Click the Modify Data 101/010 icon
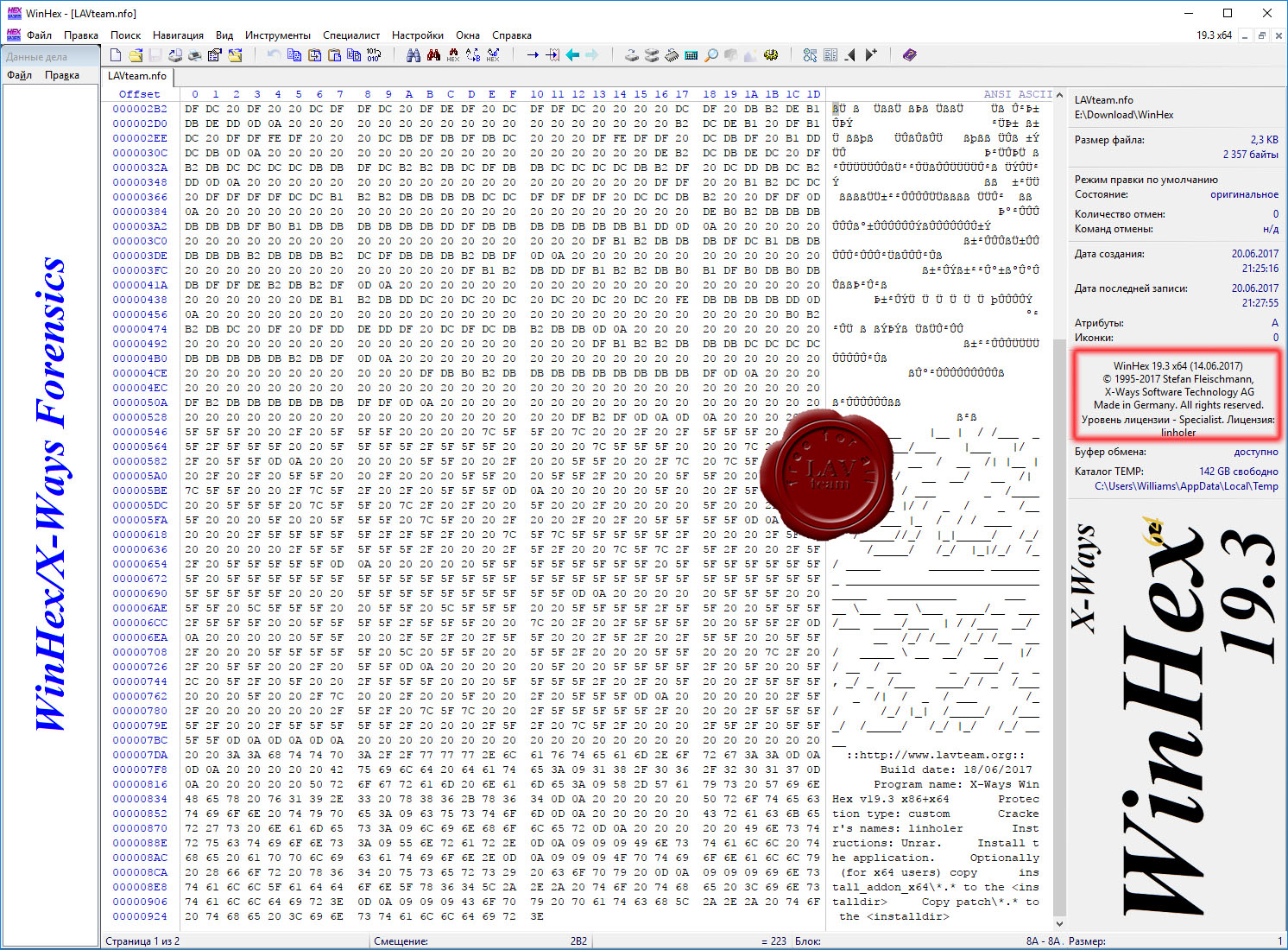 pyautogui.click(x=374, y=55)
